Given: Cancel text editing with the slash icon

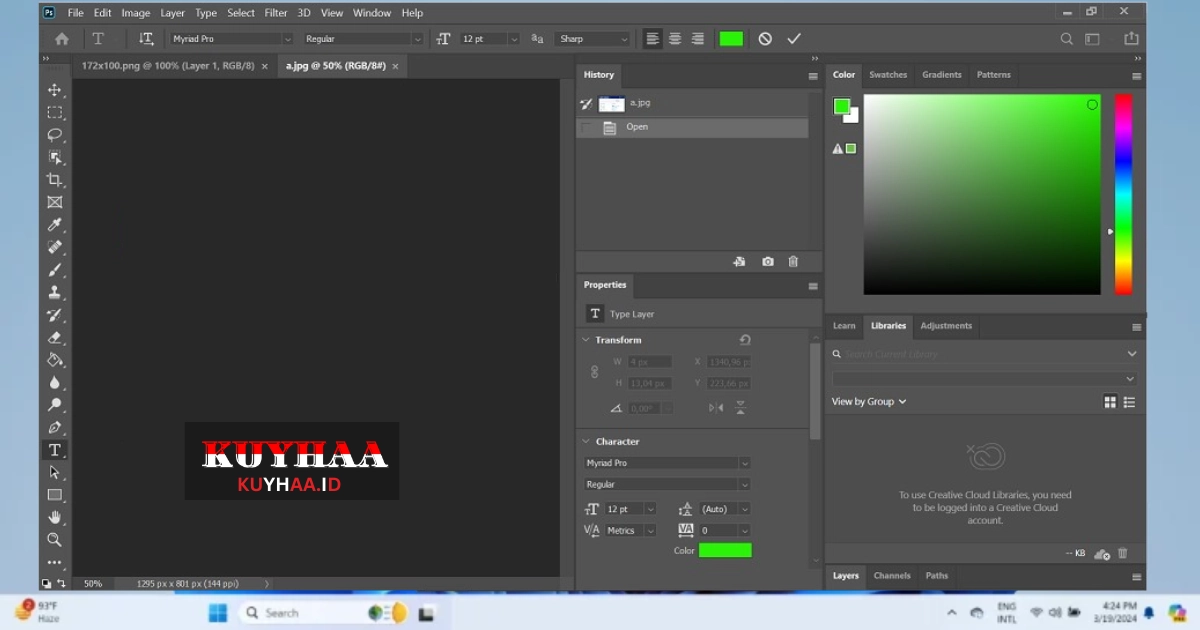Looking at the screenshot, I should pyautogui.click(x=765, y=38).
